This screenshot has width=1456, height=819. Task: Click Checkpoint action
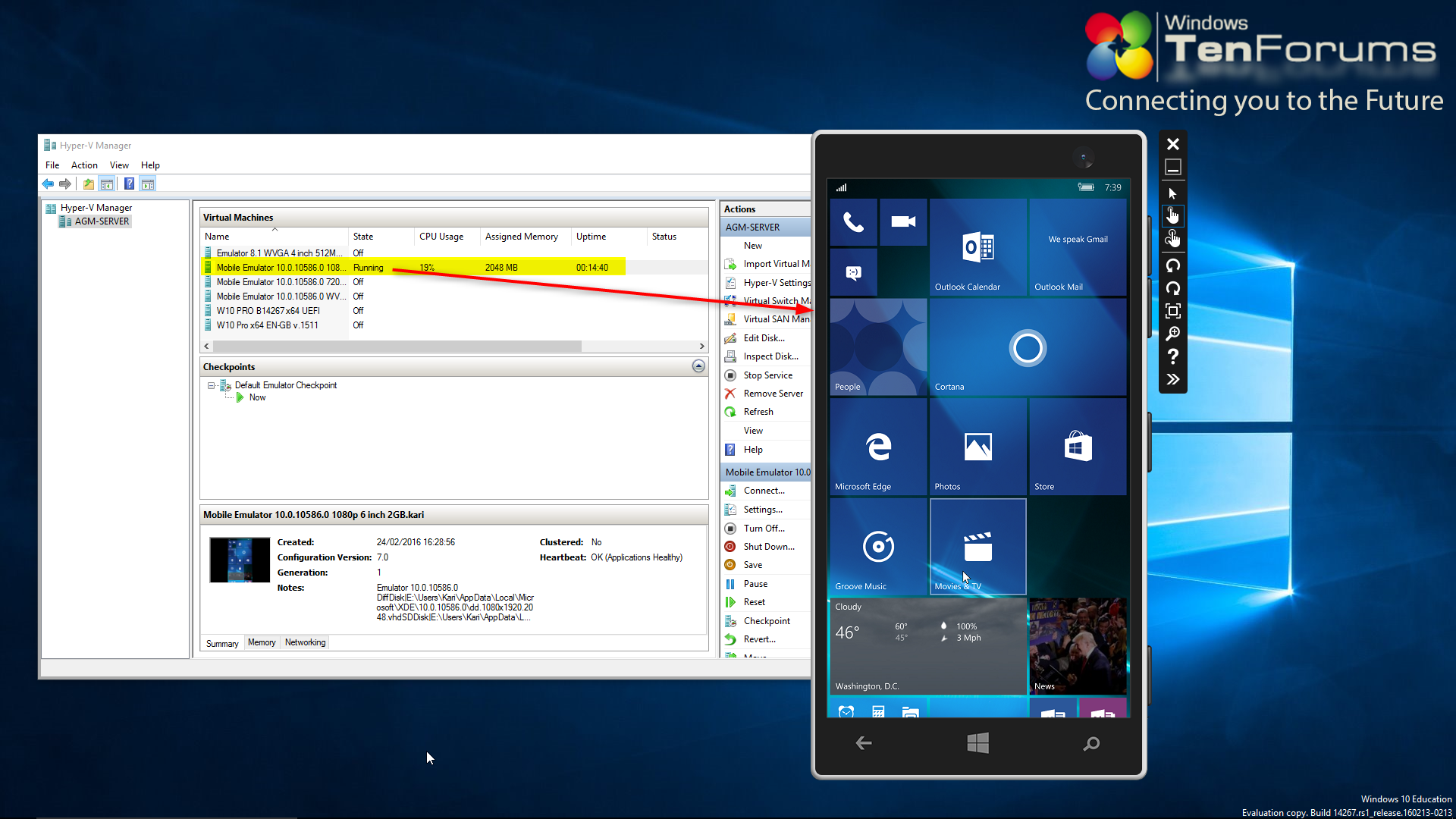[767, 621]
